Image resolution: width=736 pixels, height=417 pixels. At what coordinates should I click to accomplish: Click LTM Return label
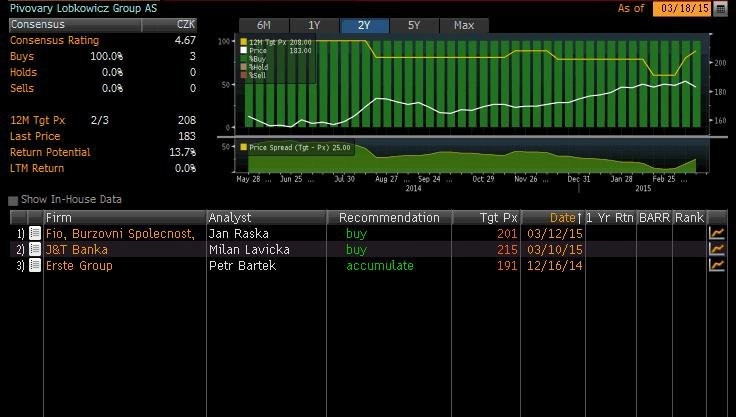click(x=37, y=168)
